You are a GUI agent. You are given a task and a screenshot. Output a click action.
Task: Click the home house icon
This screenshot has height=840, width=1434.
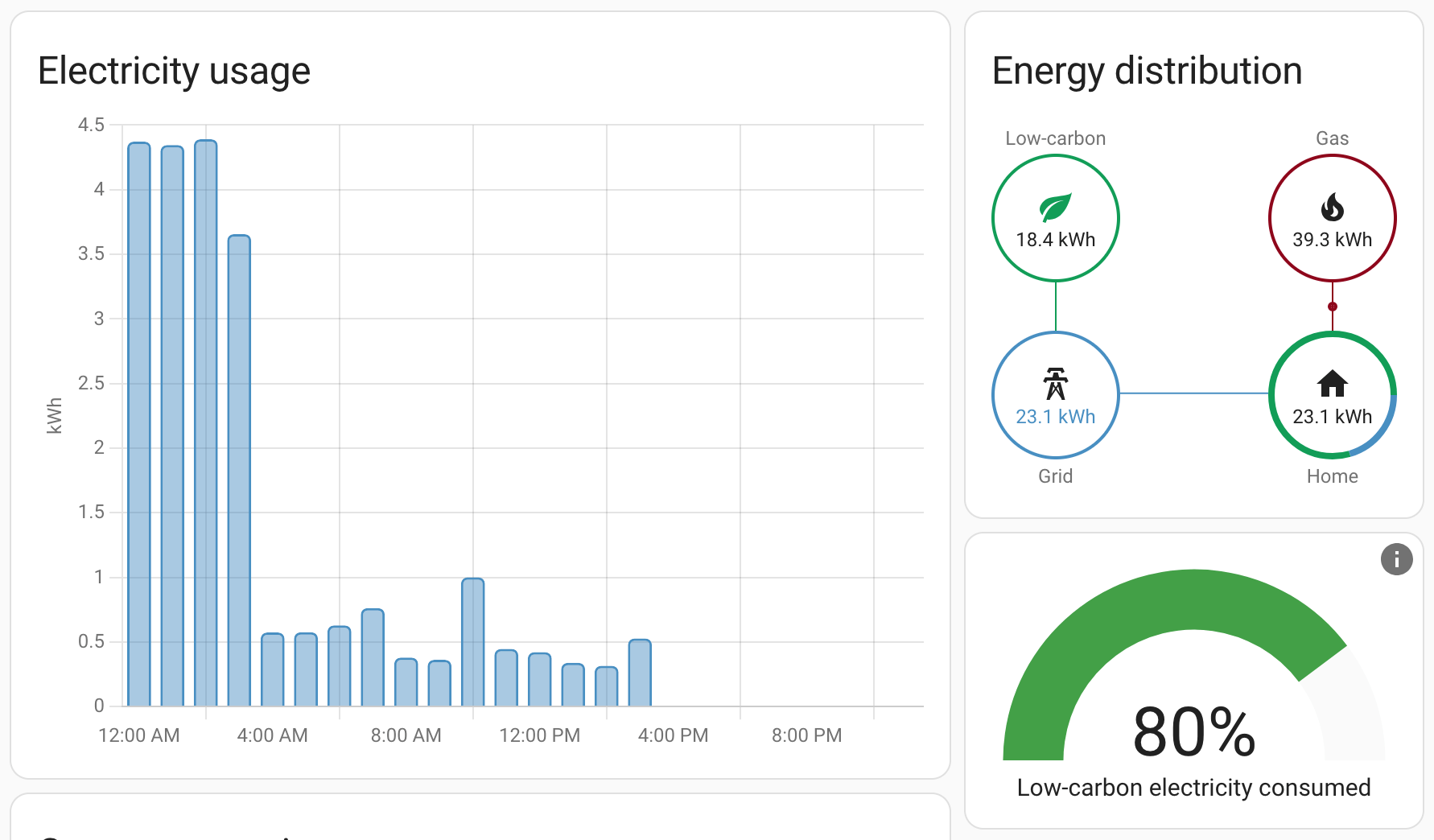point(1332,383)
